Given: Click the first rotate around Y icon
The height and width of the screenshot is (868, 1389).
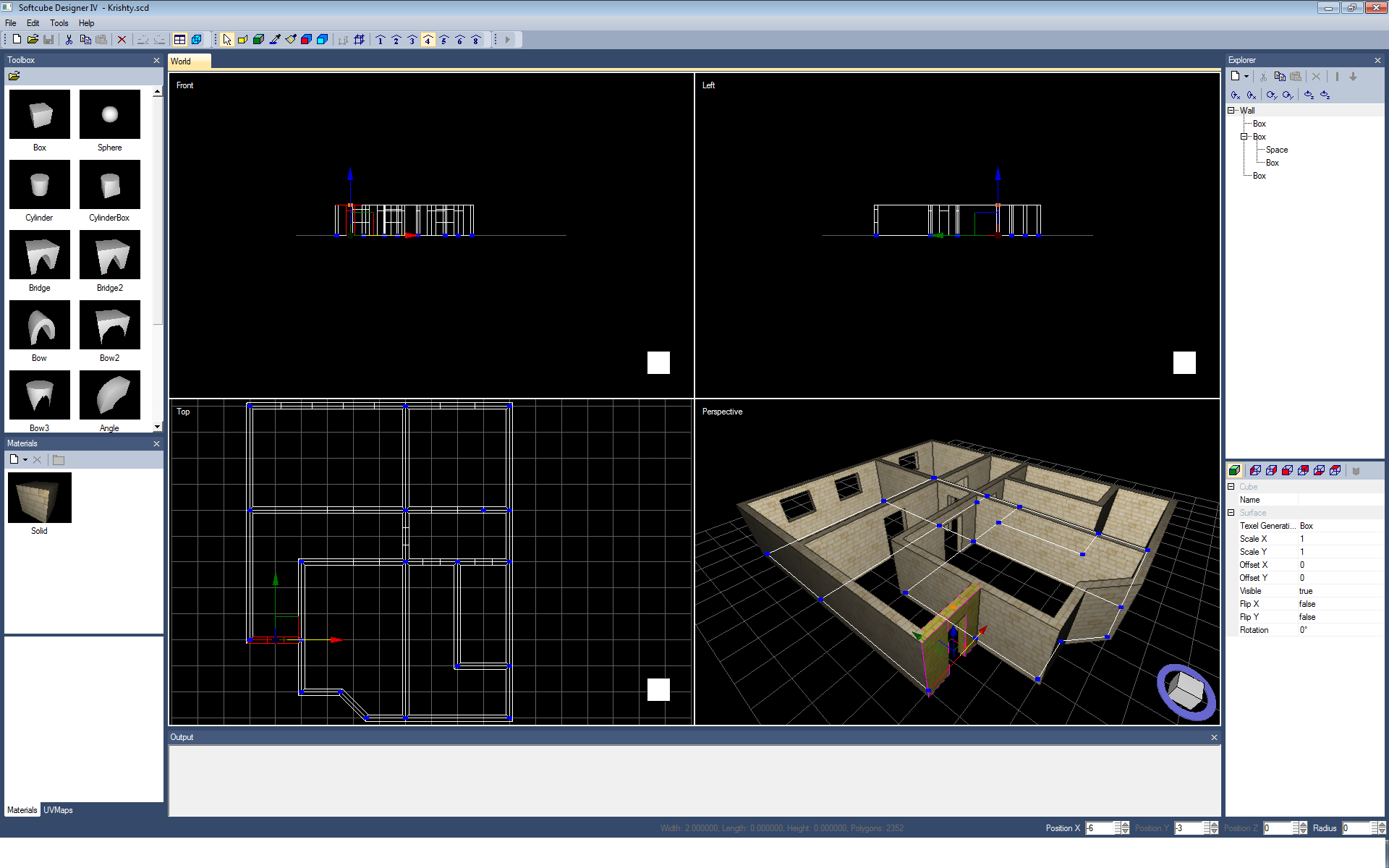Looking at the screenshot, I should click(x=1271, y=95).
